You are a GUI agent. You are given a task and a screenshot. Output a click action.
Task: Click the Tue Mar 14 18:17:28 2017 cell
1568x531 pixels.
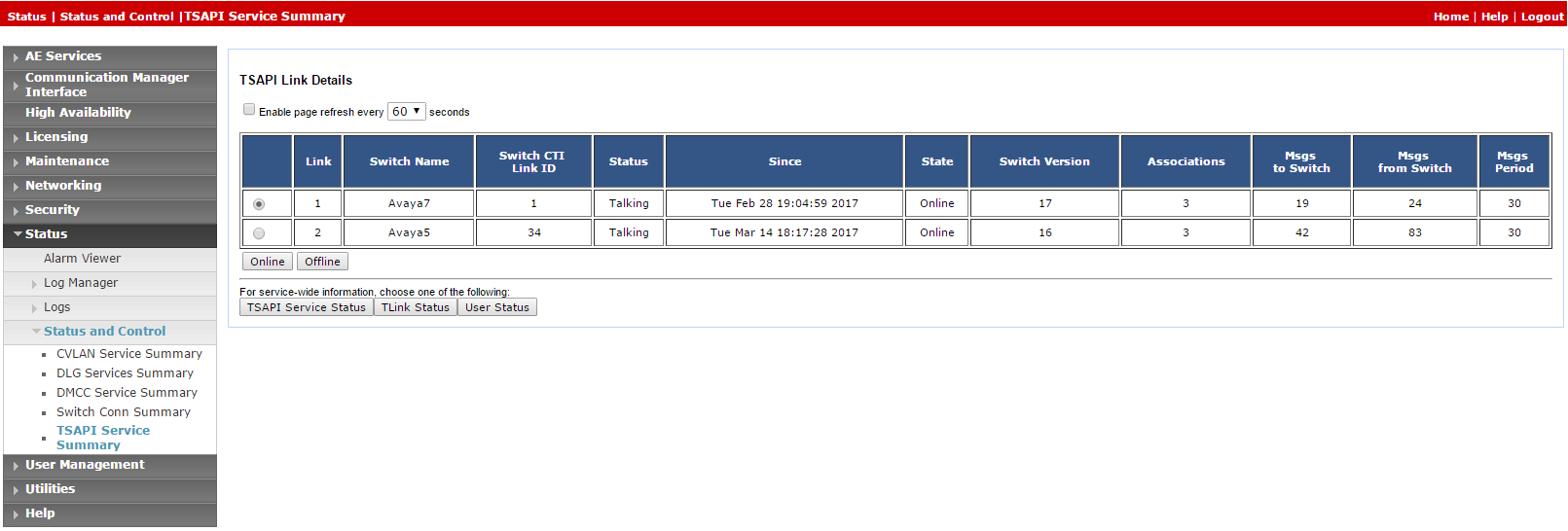784,232
